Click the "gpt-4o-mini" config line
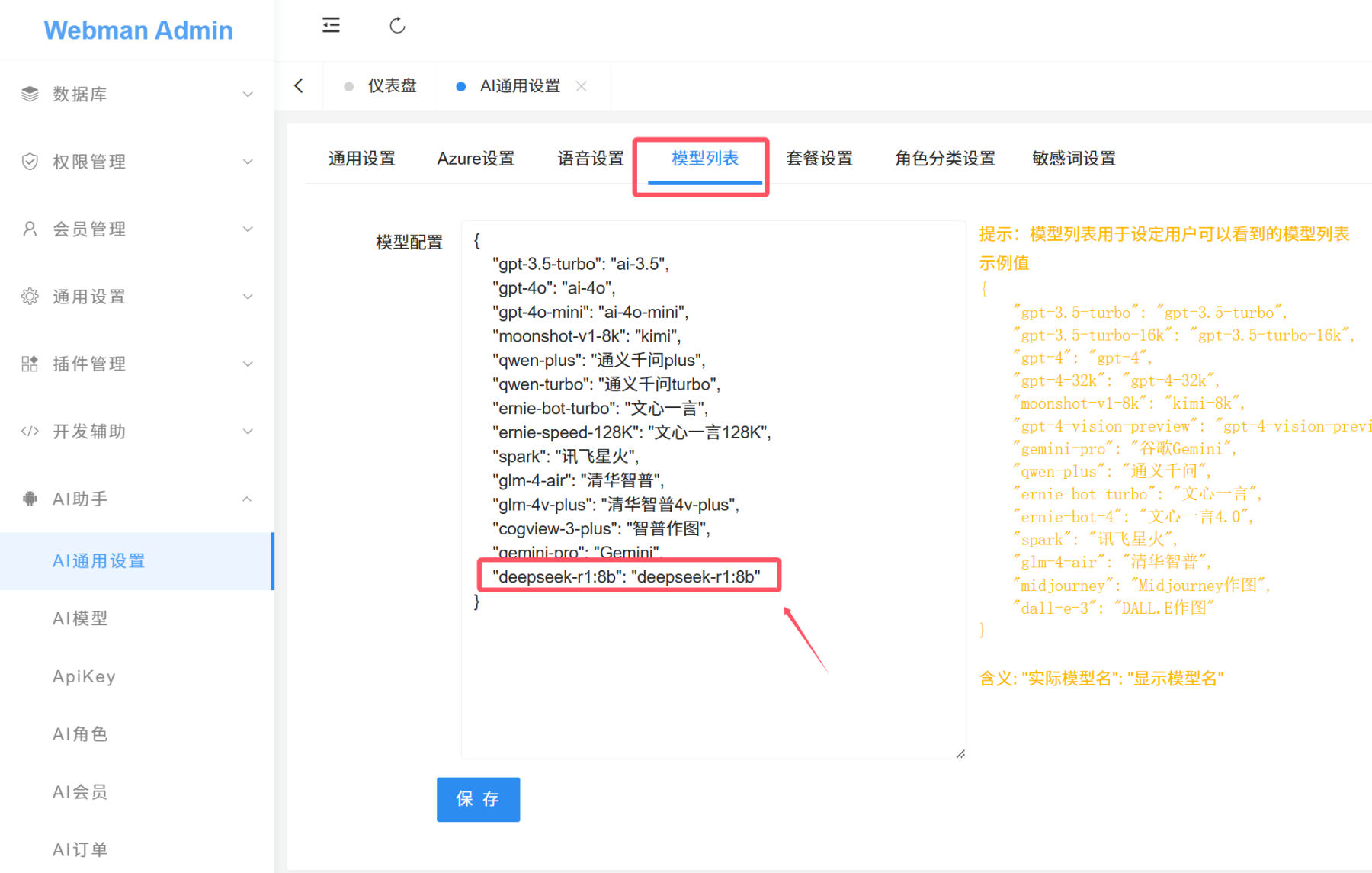This screenshot has width=1372, height=873. click(x=591, y=312)
